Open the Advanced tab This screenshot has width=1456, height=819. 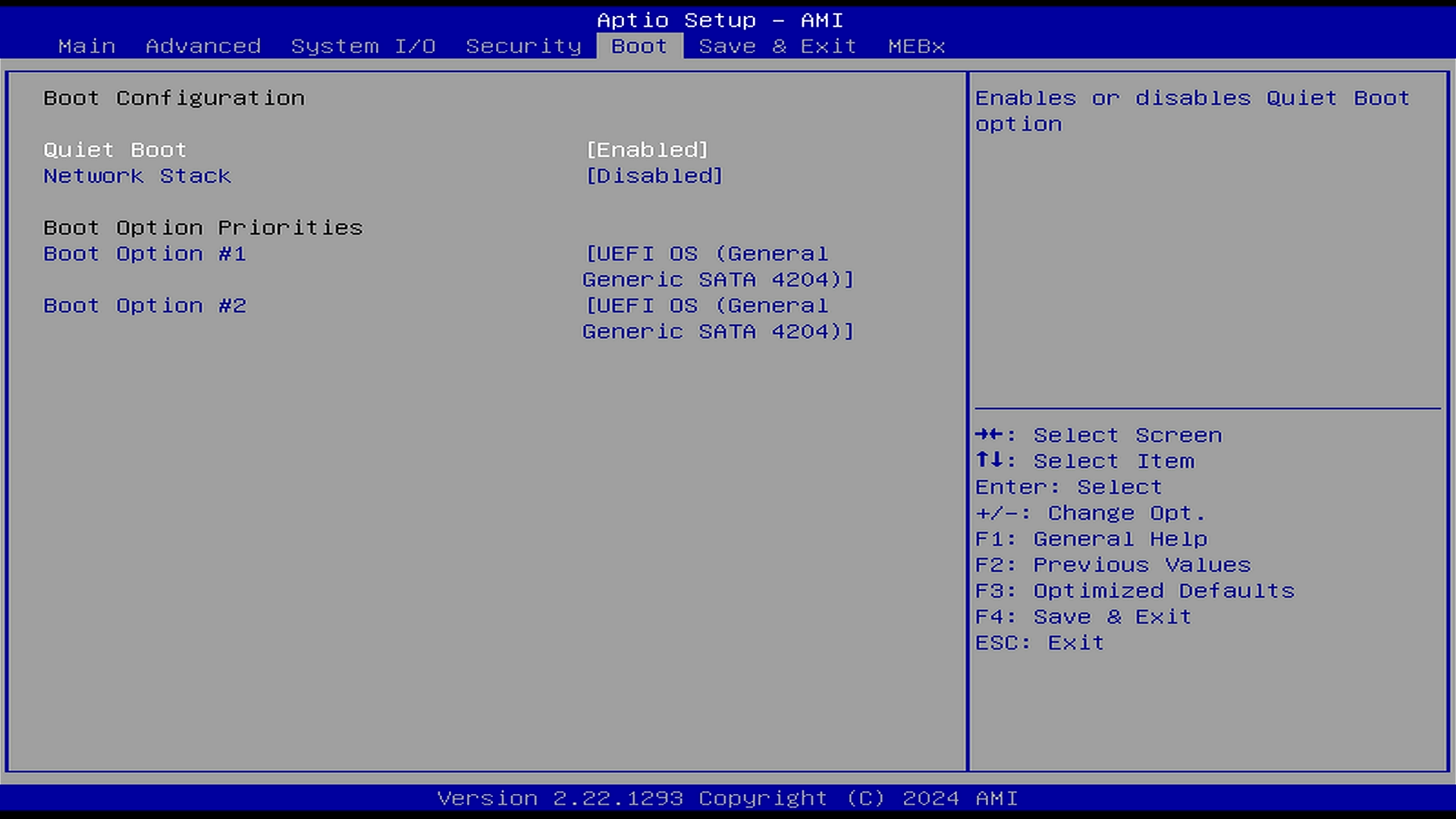click(203, 46)
